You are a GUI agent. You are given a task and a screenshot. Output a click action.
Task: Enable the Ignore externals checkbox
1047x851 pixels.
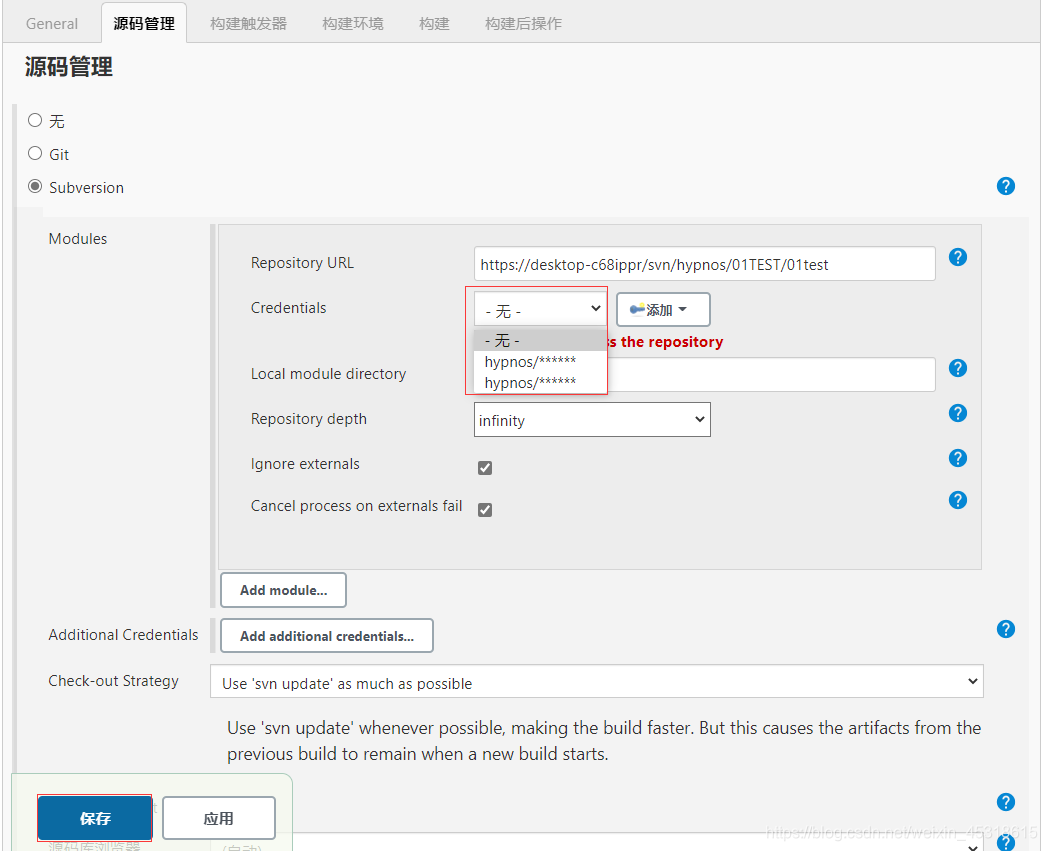484,467
